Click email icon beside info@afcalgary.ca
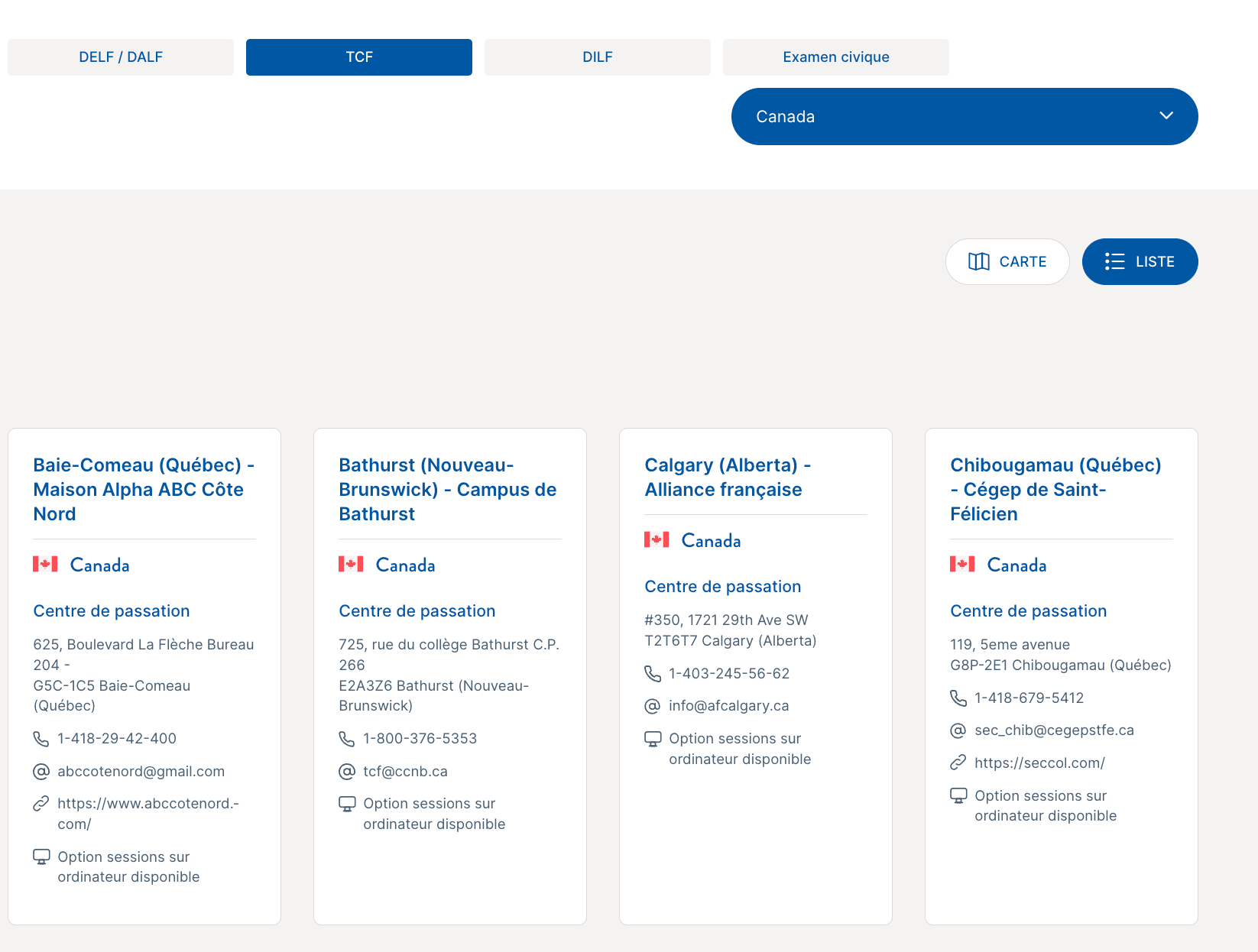Viewport: 1258px width, 952px height. coord(653,706)
